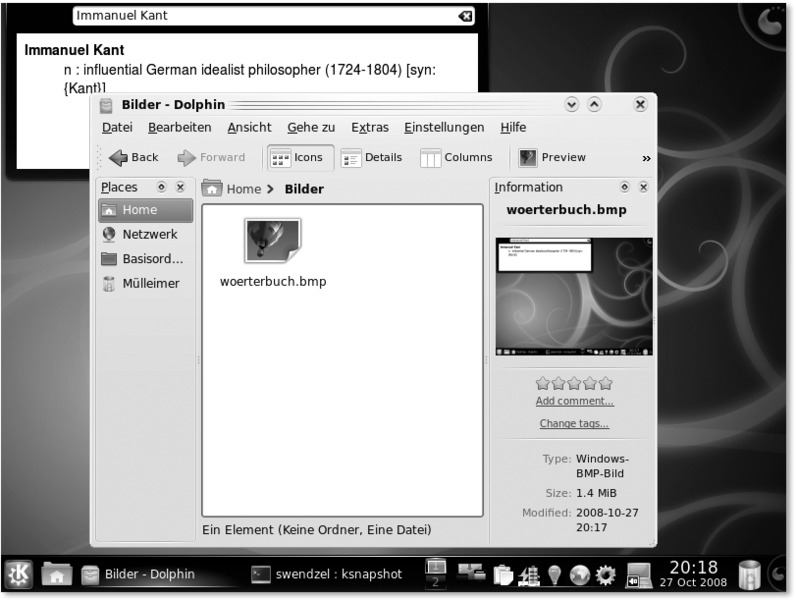The image size is (796, 600).
Task: Select the woerterbuch.bmp file icon
Action: [x=272, y=241]
